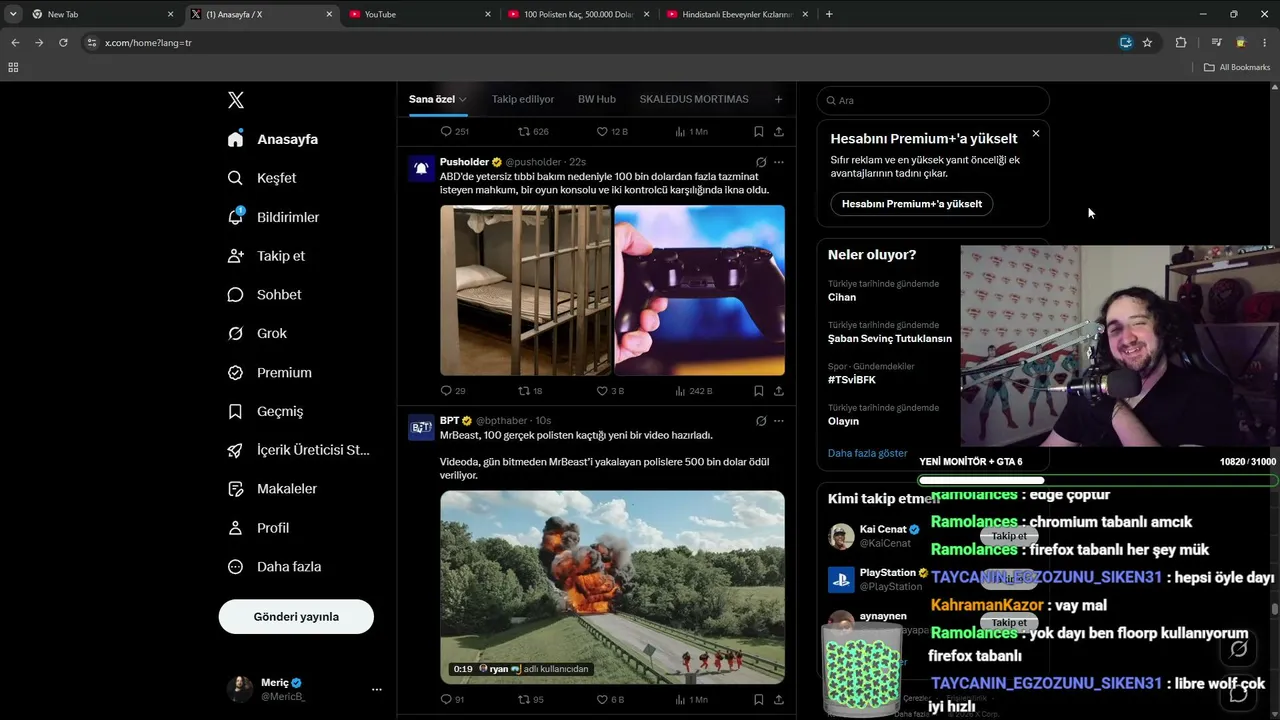This screenshot has width=1280, height=720.
Task: Open the 100 Polisten Kaç browser tab
Action: [578, 14]
